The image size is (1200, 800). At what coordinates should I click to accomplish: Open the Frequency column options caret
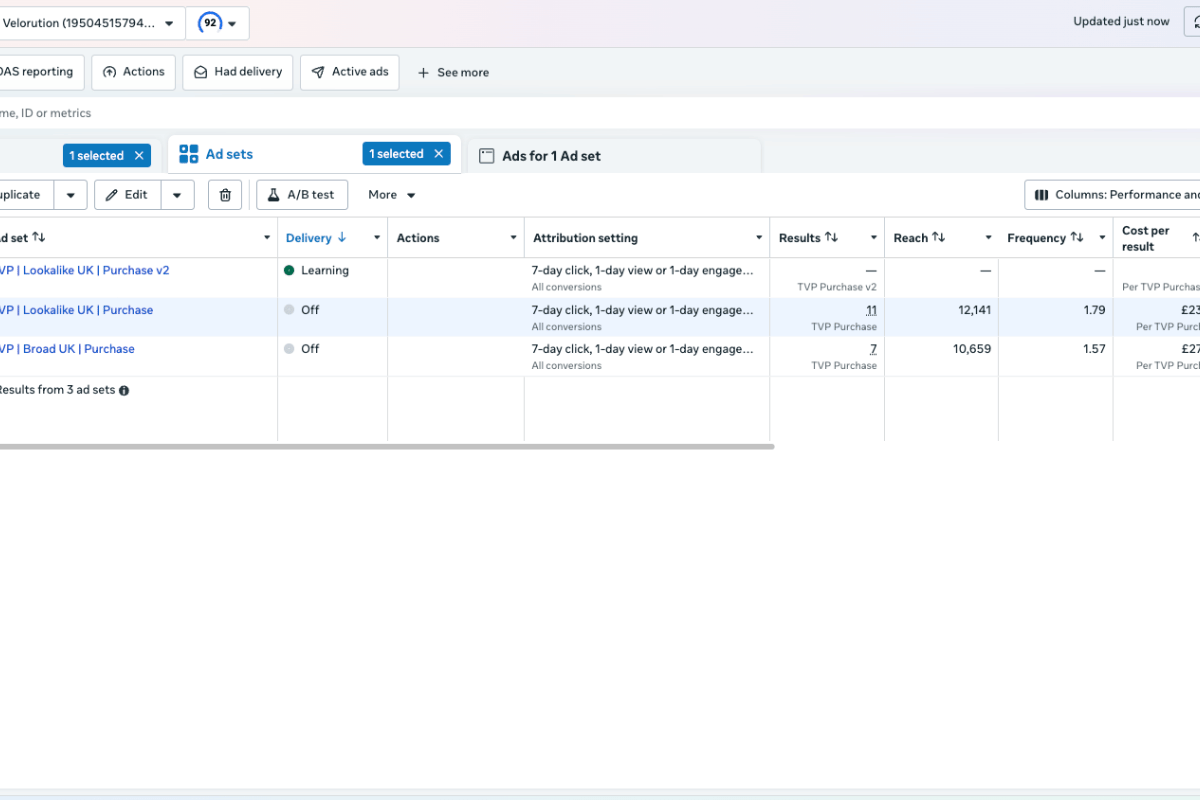coord(1102,238)
